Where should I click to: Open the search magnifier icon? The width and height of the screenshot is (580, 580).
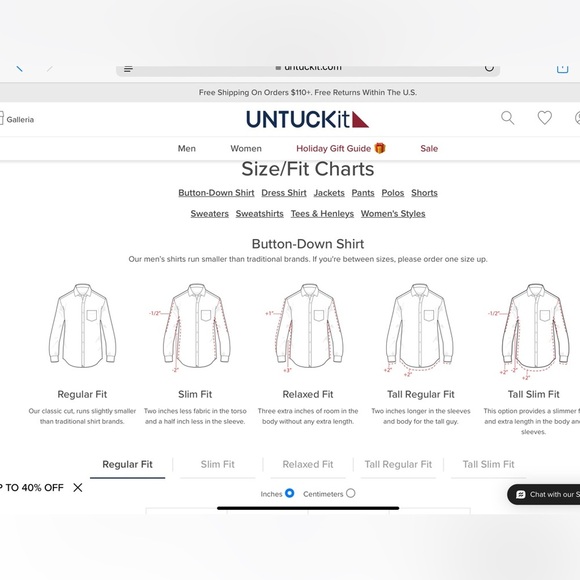[x=508, y=118]
